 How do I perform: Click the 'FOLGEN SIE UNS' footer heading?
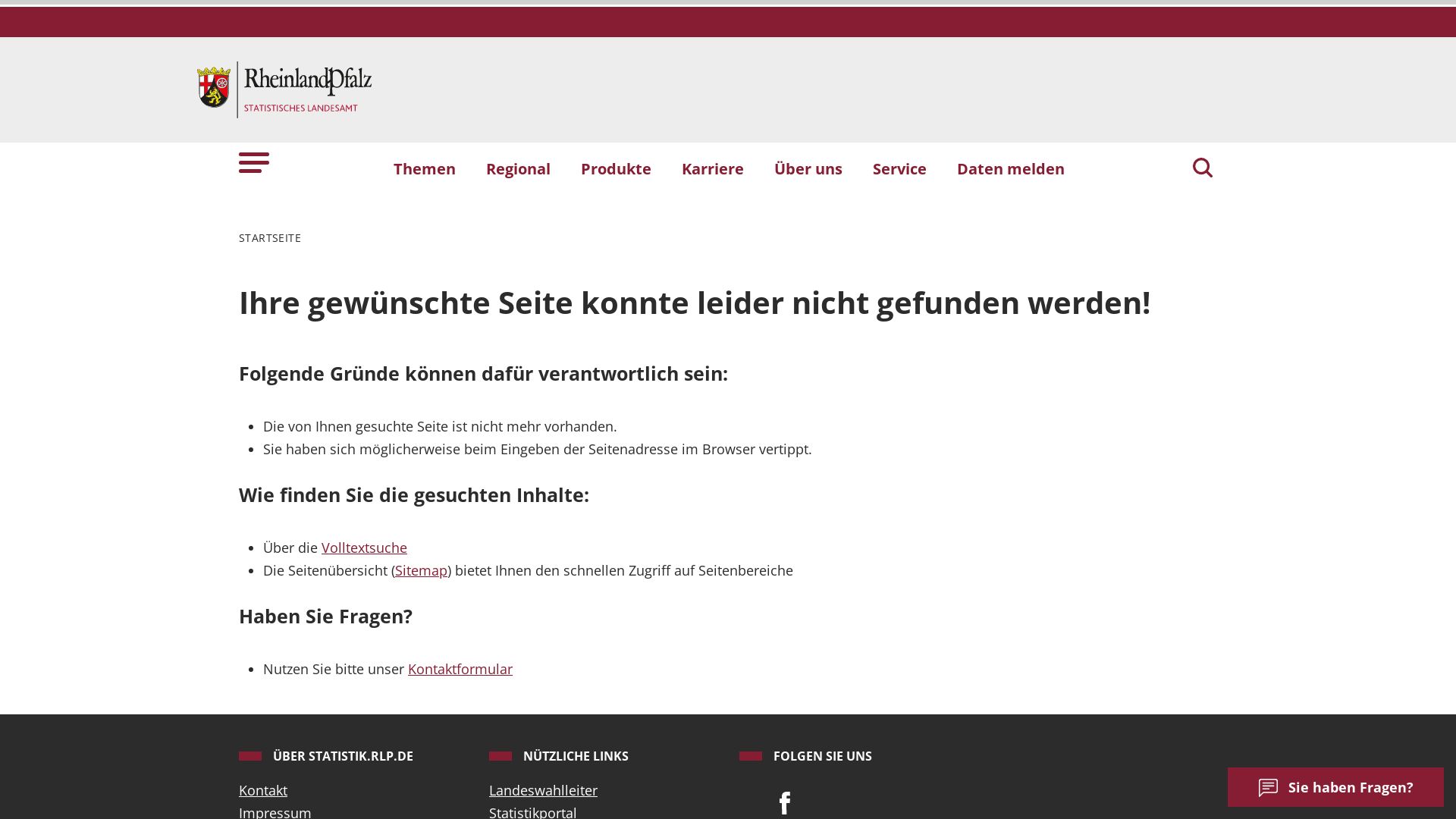(823, 756)
